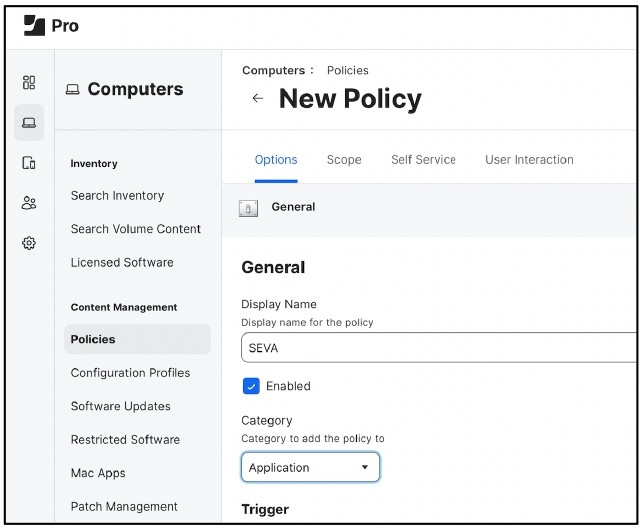Select the Options tab
The width and height of the screenshot is (644, 530).
[x=276, y=159]
